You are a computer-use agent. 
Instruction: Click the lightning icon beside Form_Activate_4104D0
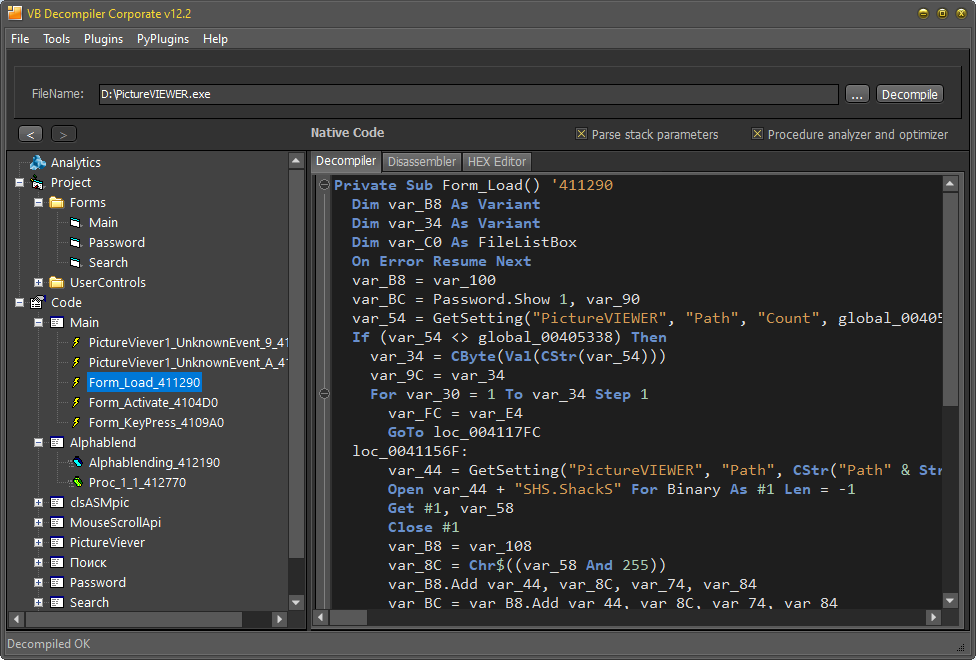[x=76, y=402]
